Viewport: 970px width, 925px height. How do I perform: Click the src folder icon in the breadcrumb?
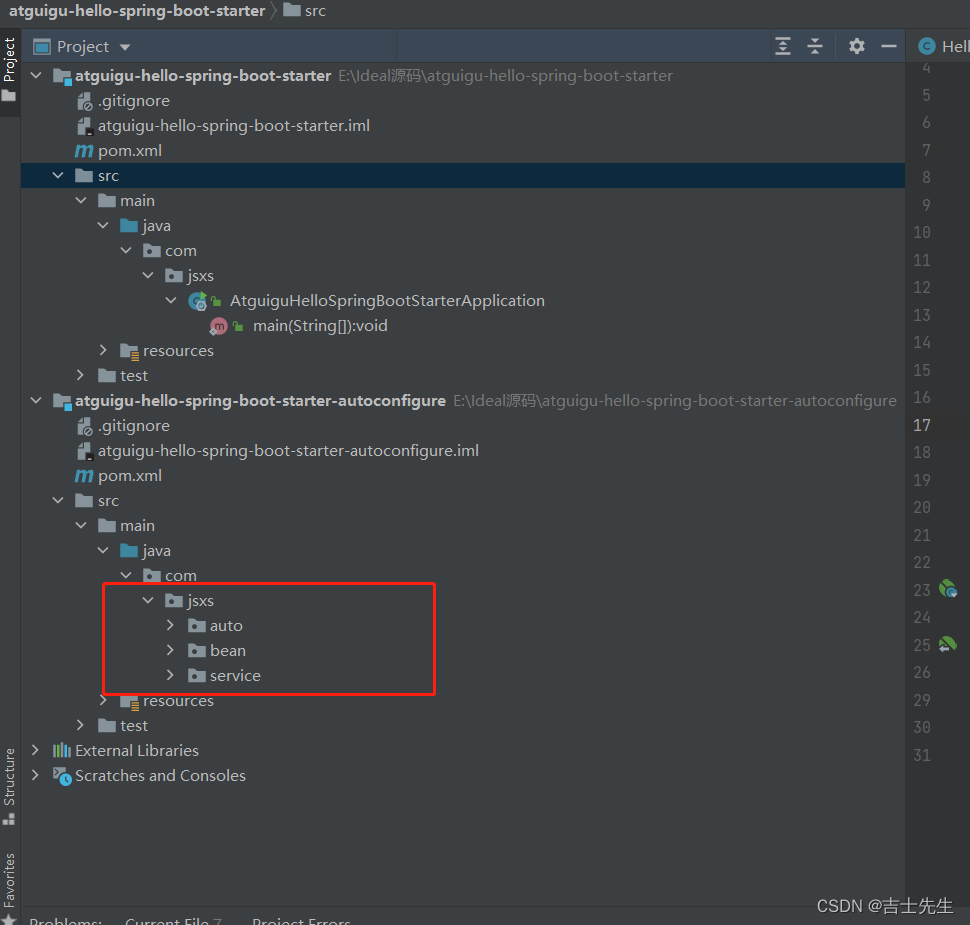click(291, 10)
